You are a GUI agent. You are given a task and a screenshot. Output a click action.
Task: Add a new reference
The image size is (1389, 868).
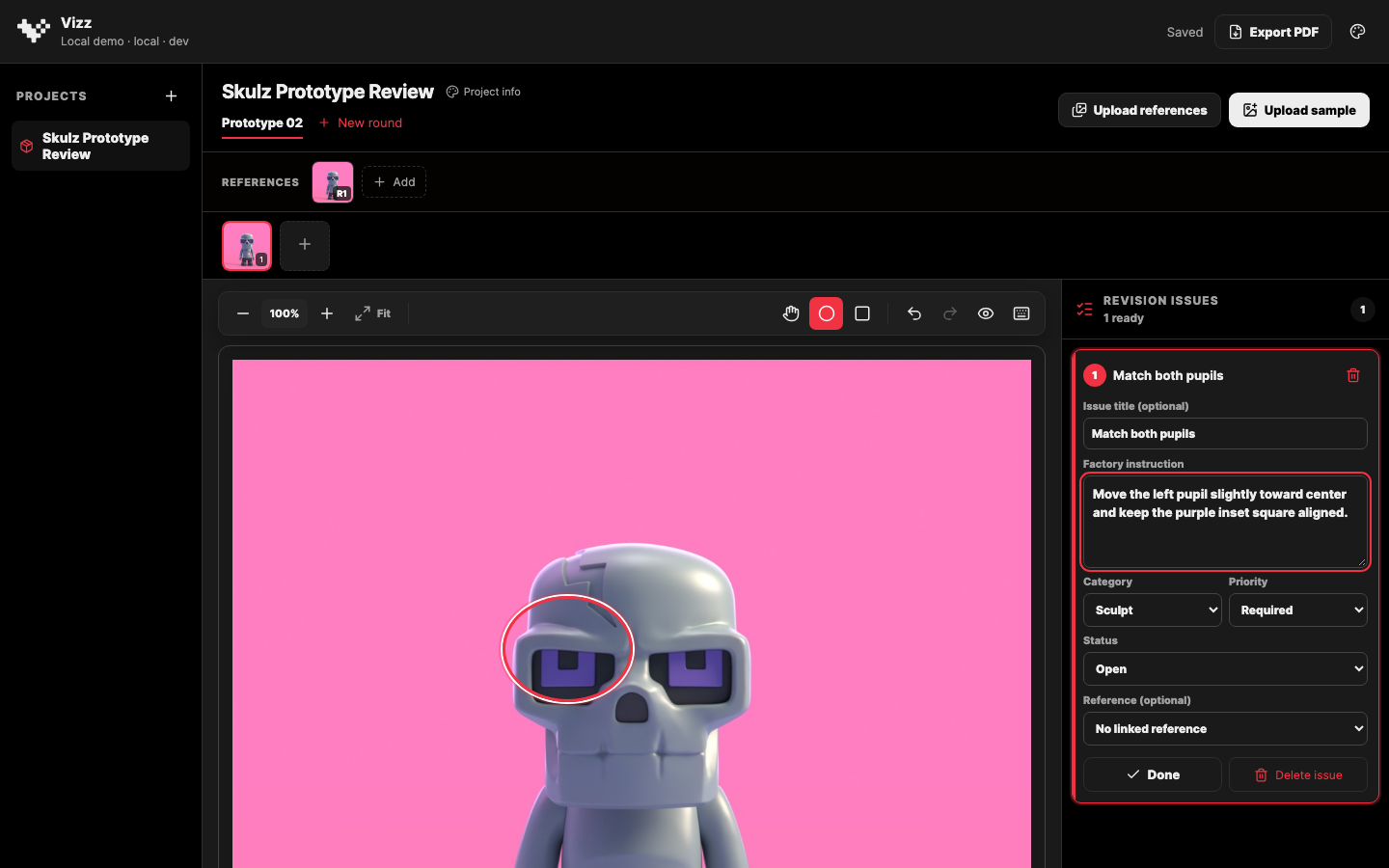click(x=395, y=182)
